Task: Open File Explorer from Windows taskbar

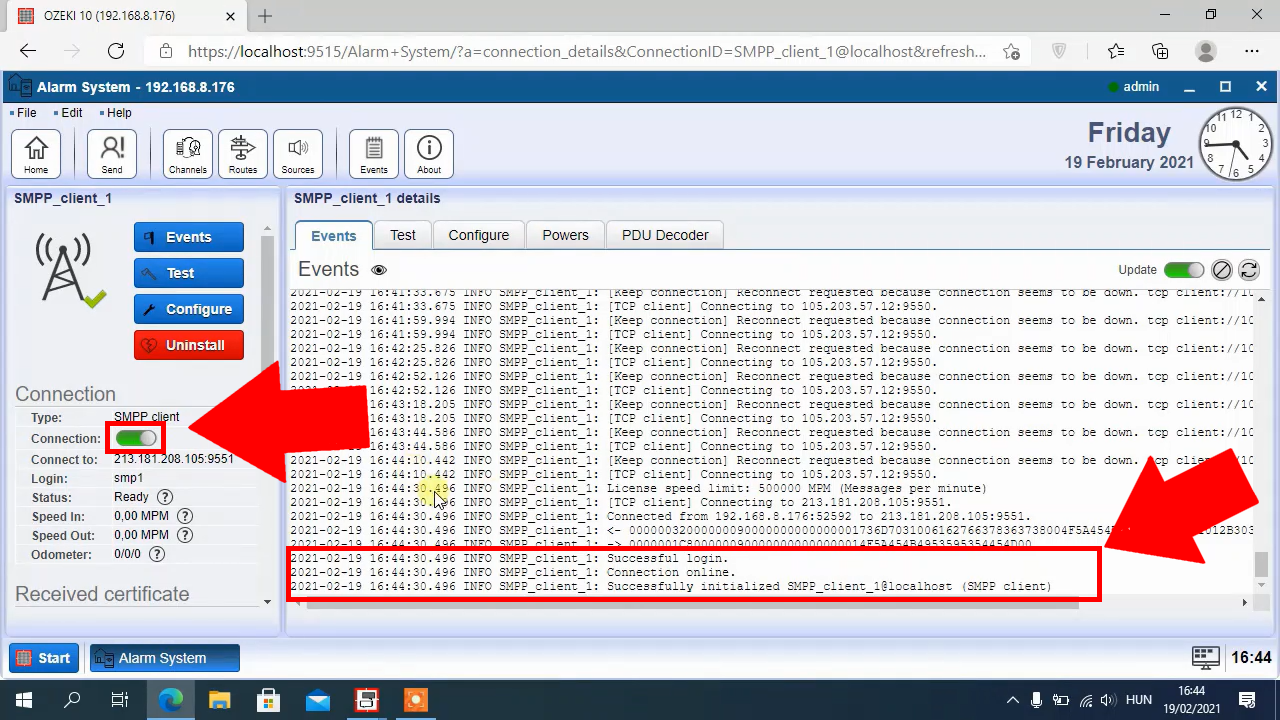Action: click(x=219, y=700)
